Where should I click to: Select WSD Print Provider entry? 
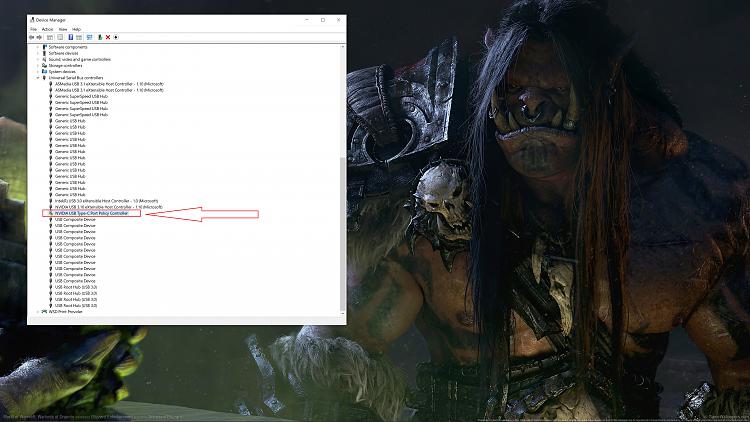(65, 311)
